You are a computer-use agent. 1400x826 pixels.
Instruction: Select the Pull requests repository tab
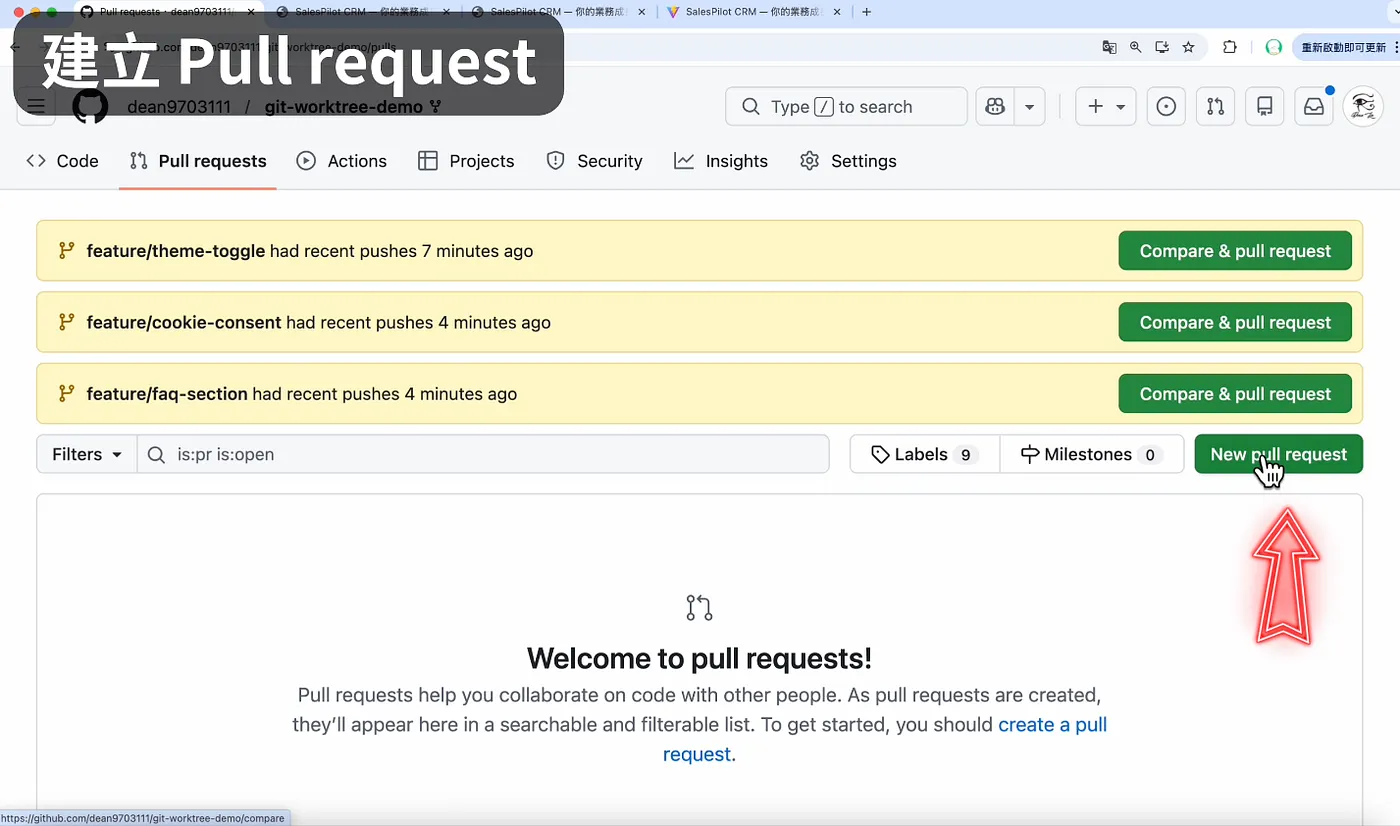198,161
